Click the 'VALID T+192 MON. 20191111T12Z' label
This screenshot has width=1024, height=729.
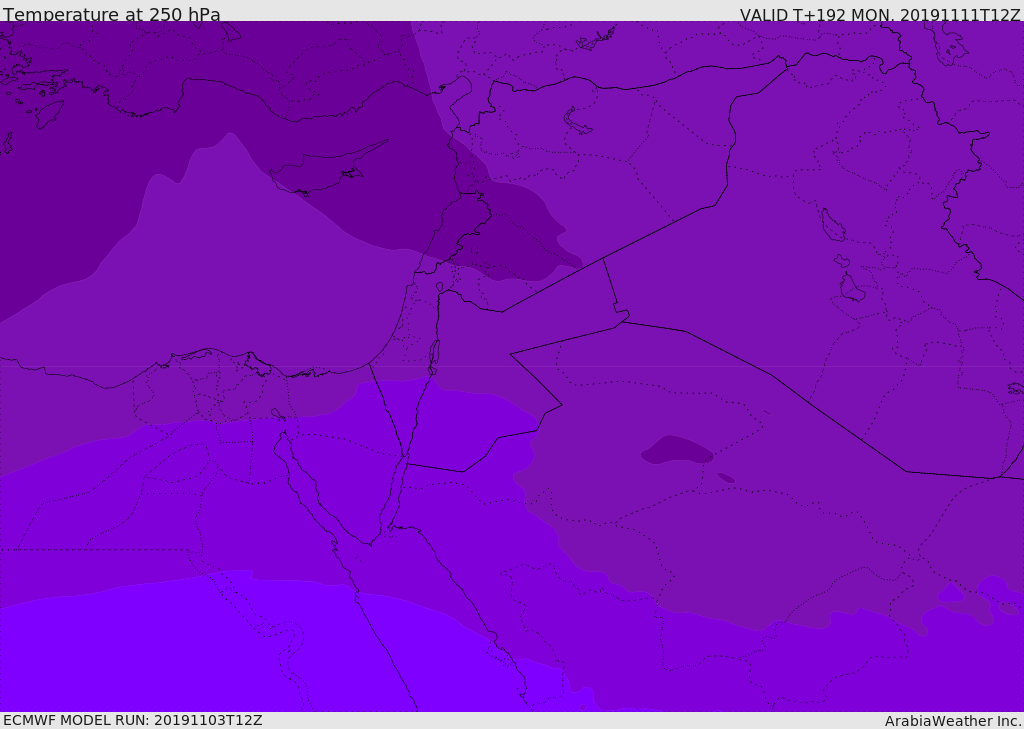[880, 14]
